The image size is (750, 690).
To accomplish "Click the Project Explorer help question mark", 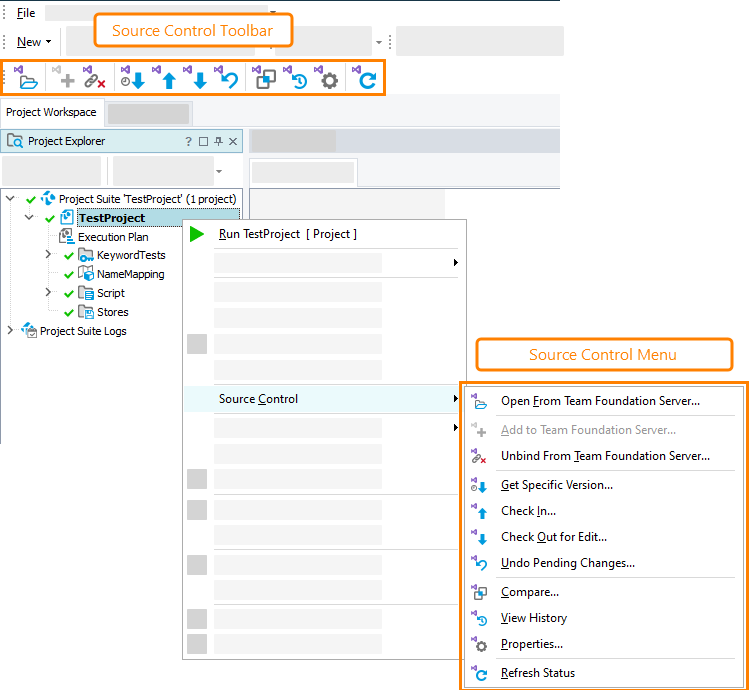I will point(188,141).
